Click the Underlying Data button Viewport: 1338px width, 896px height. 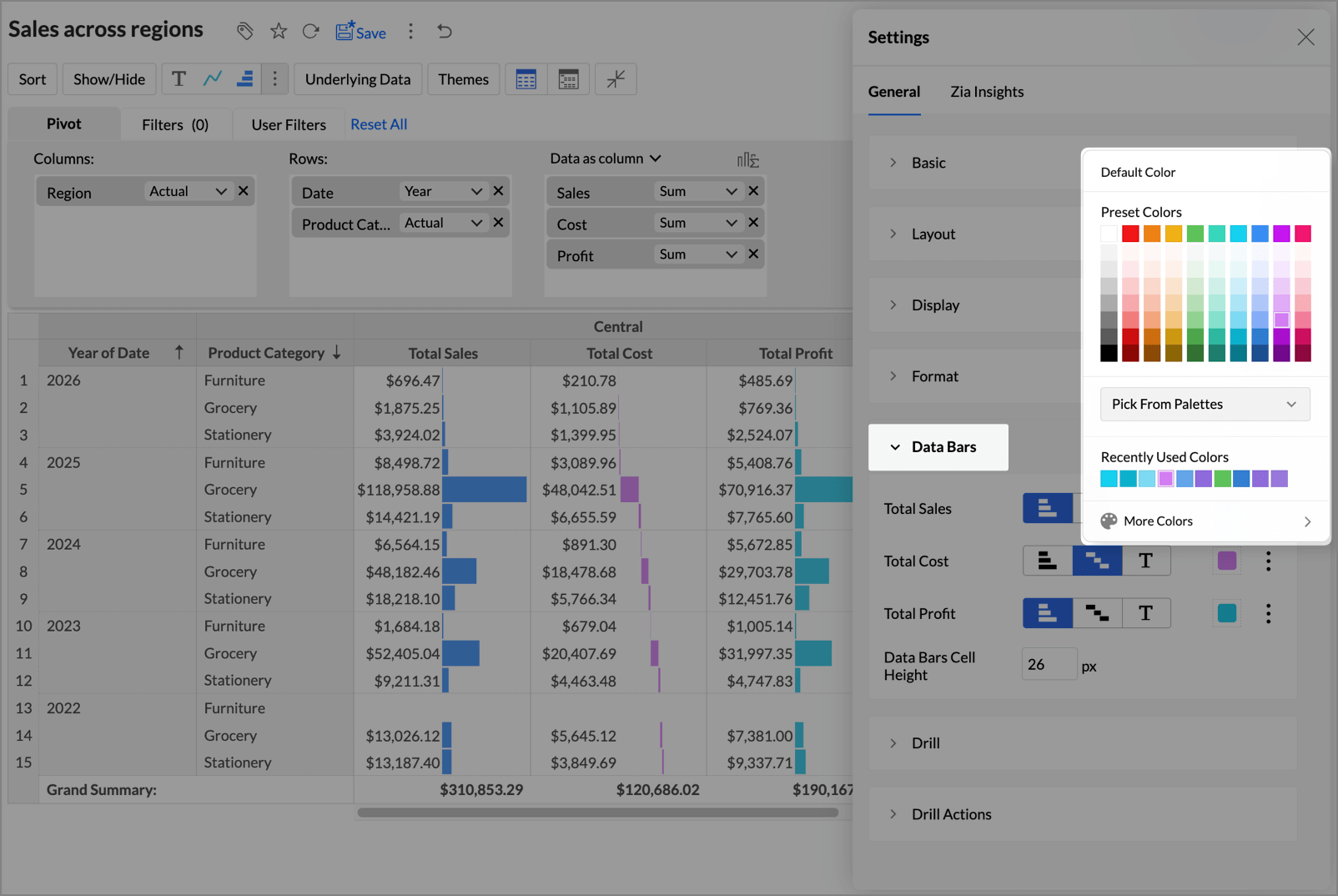coord(358,79)
